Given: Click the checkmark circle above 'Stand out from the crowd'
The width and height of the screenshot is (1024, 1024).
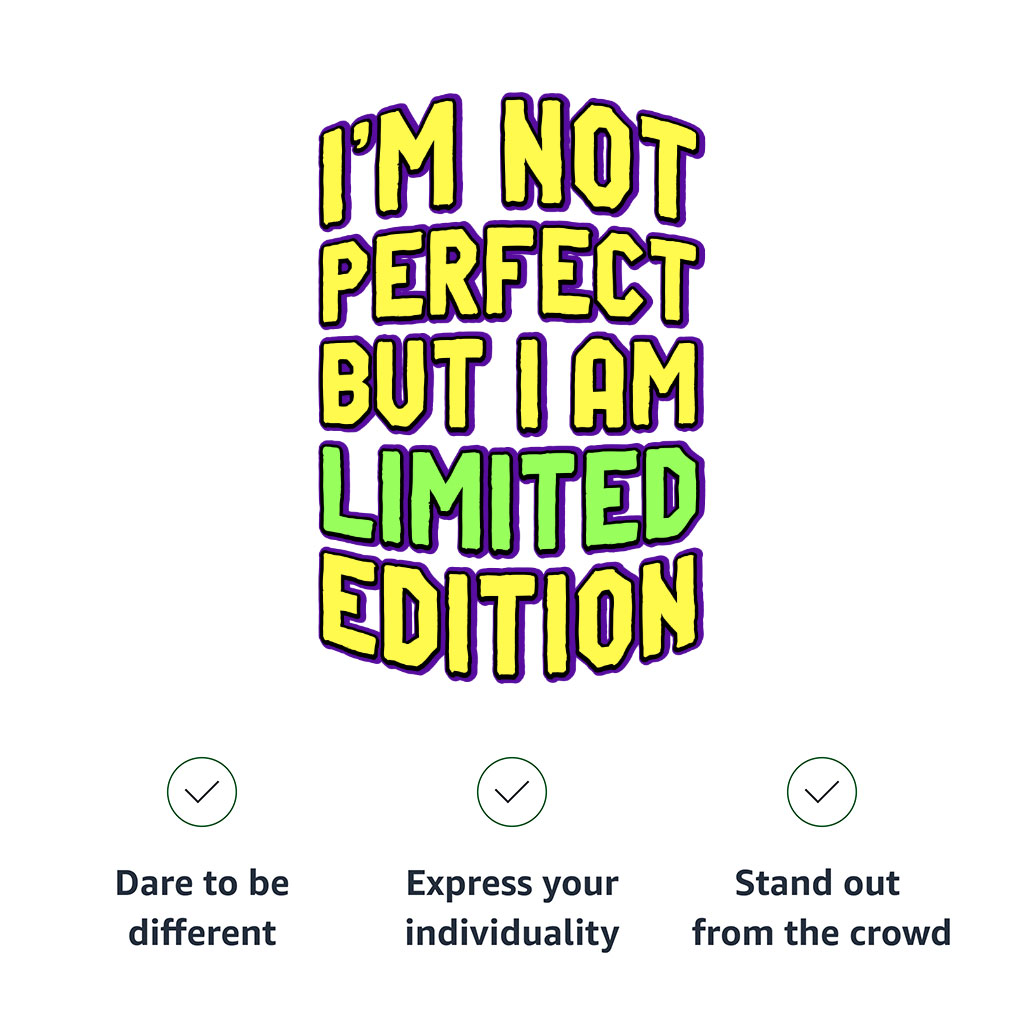Looking at the screenshot, I should tap(822, 792).
